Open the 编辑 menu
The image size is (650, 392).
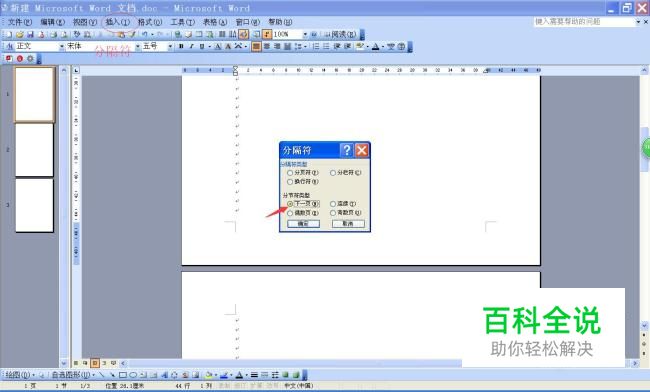(52, 22)
